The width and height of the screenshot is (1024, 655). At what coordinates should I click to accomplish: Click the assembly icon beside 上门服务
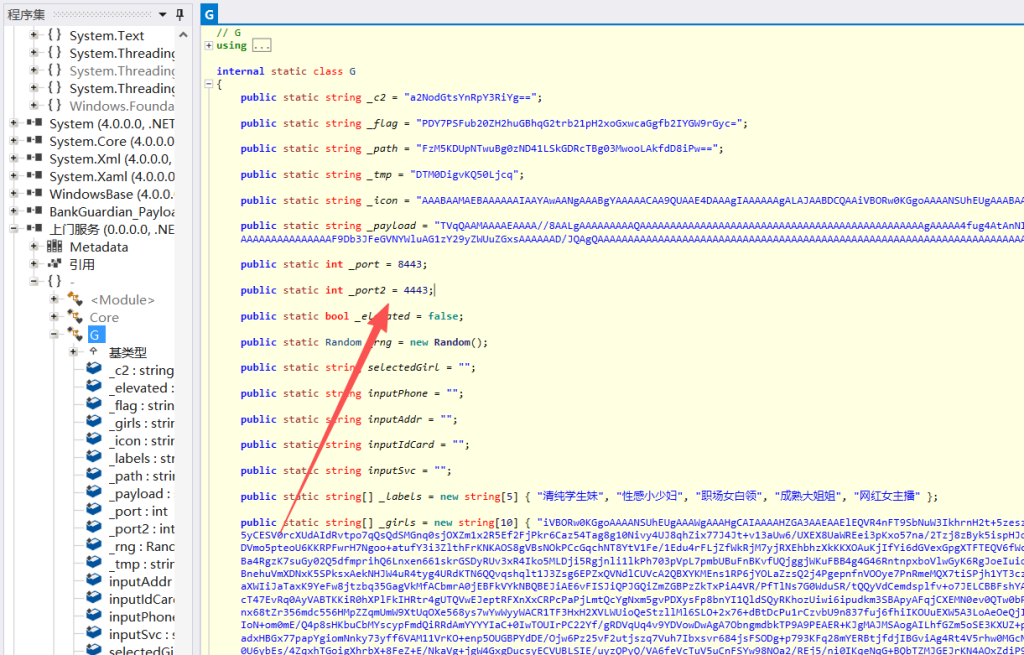tap(35, 229)
